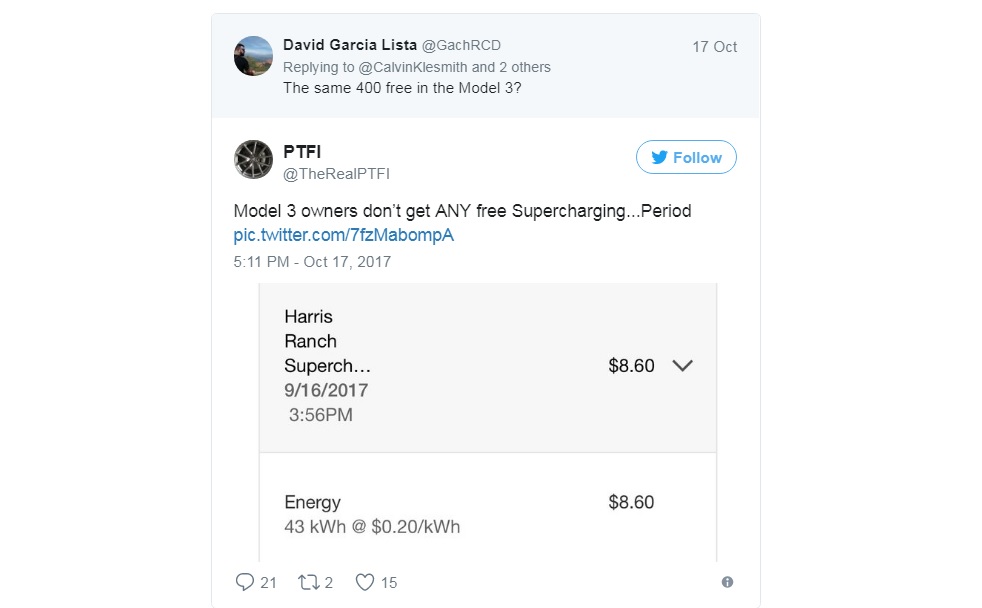Open the @TheRealPTFI handle
Viewport: 982px width, 608px height.
tap(337, 174)
